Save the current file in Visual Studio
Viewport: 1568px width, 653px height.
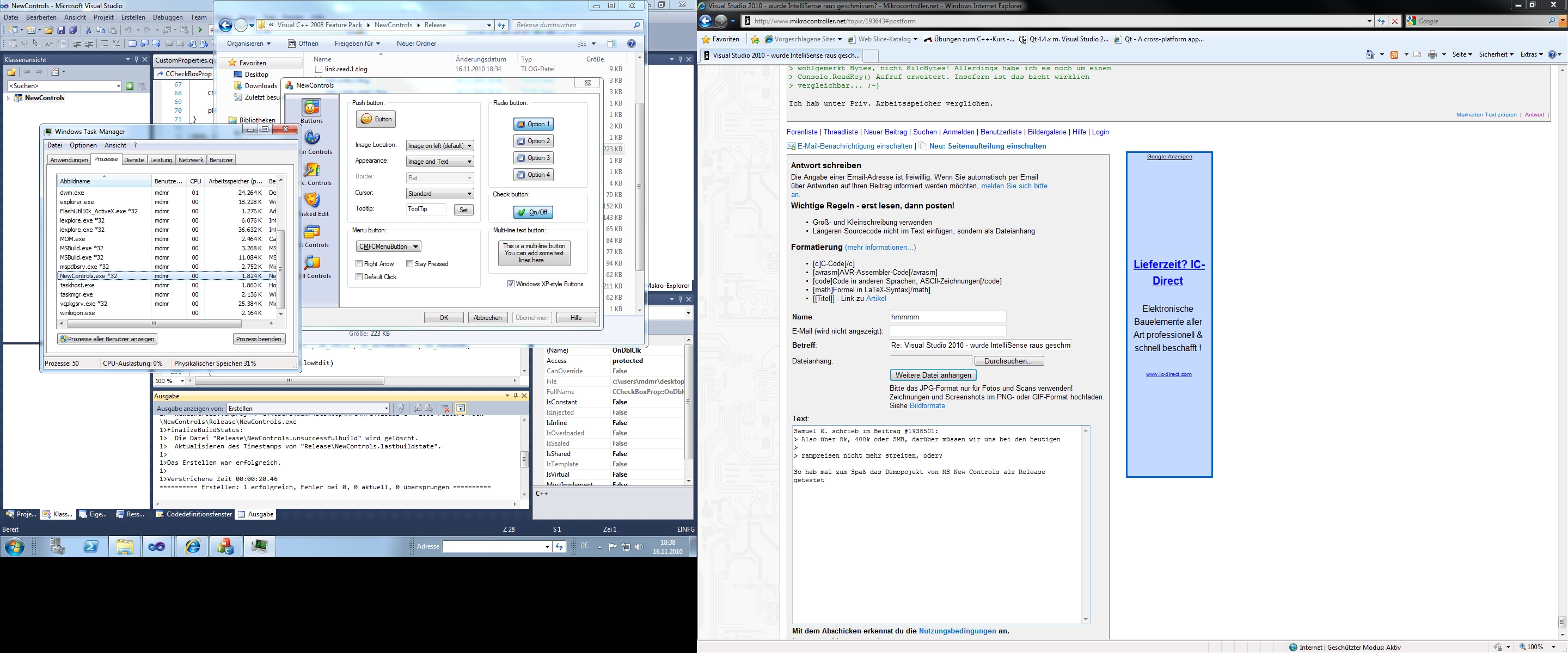tap(61, 30)
